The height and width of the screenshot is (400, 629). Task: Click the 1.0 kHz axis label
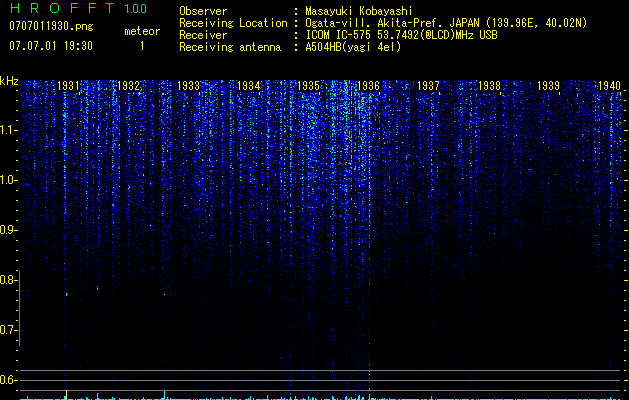8,180
